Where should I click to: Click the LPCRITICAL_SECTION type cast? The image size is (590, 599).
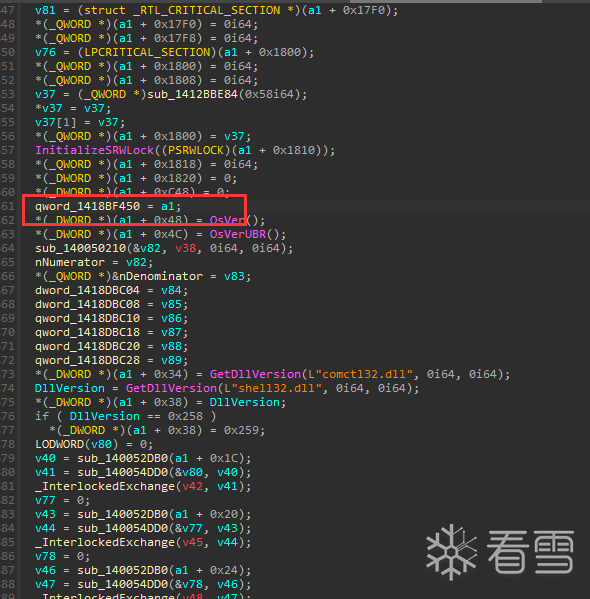(x=147, y=52)
